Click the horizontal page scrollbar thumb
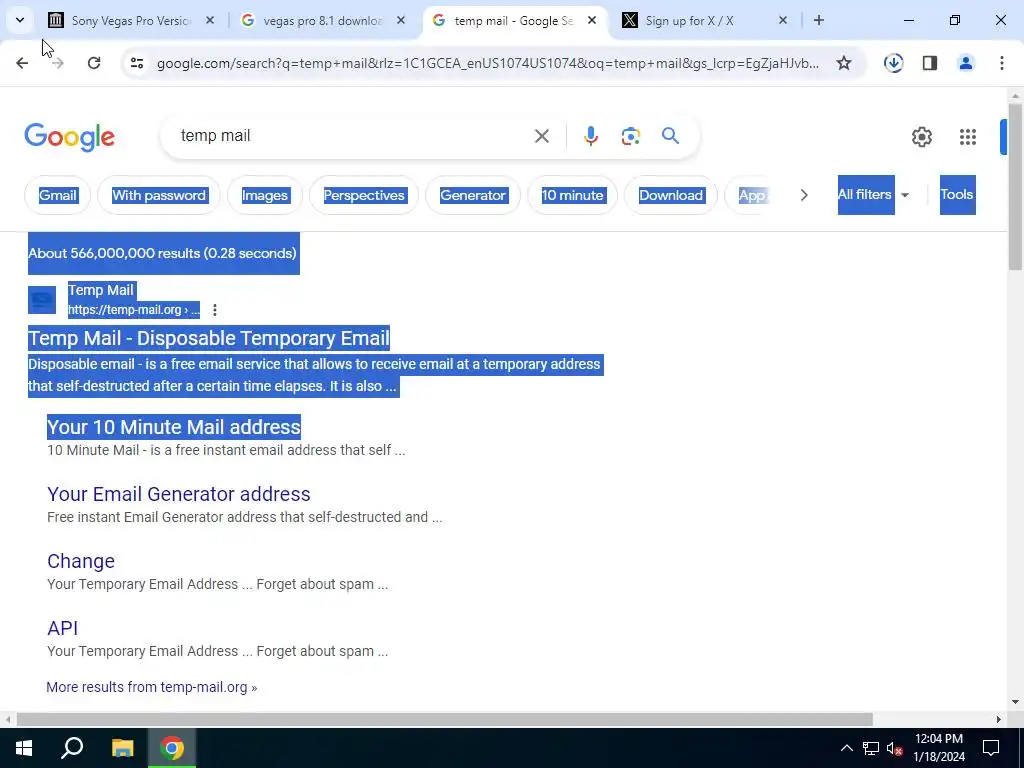The height and width of the screenshot is (768, 1024). 444,719
